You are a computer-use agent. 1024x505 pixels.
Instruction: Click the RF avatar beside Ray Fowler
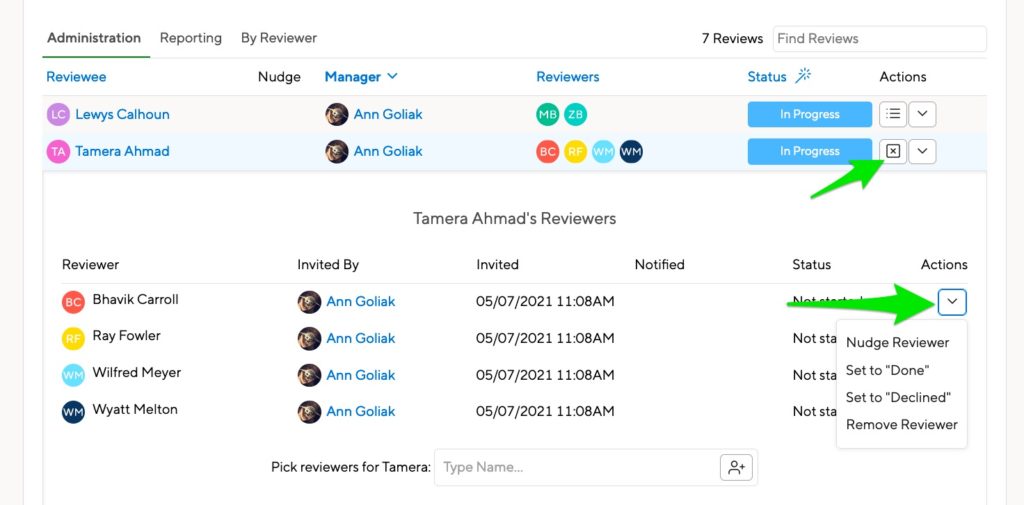point(73,338)
